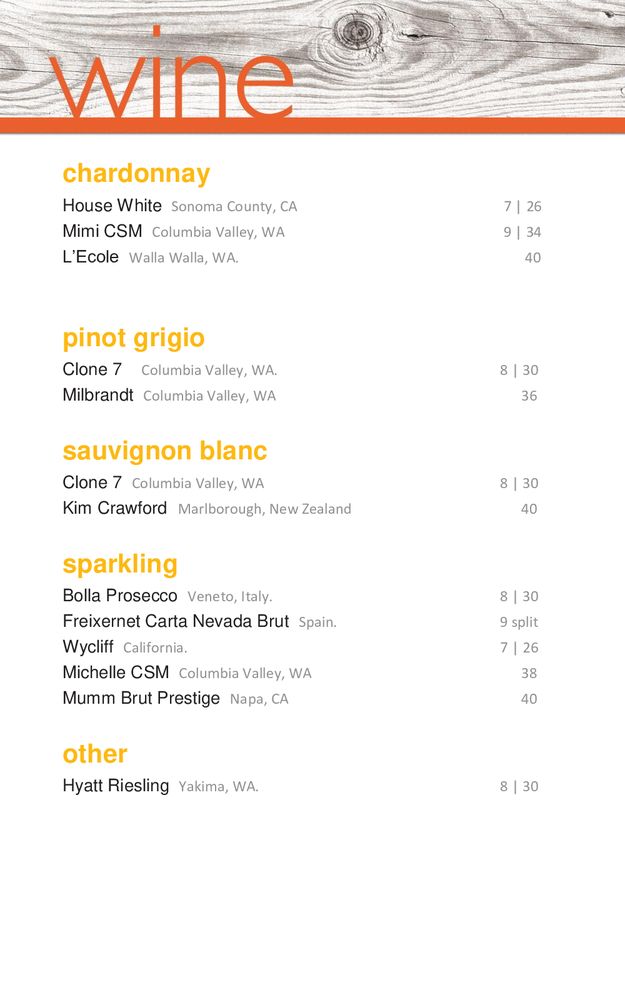The width and height of the screenshot is (625, 1000).
Task: Select the sauvignon blanc heading
Action: pos(165,451)
